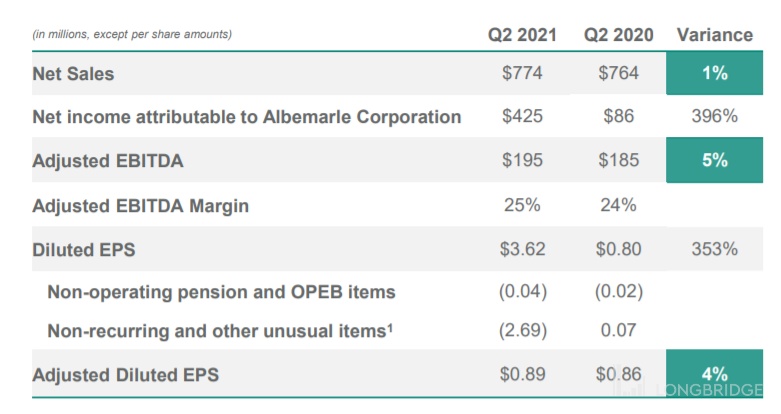
Task: Click the Q2 2020 column header
Action: 618,35
